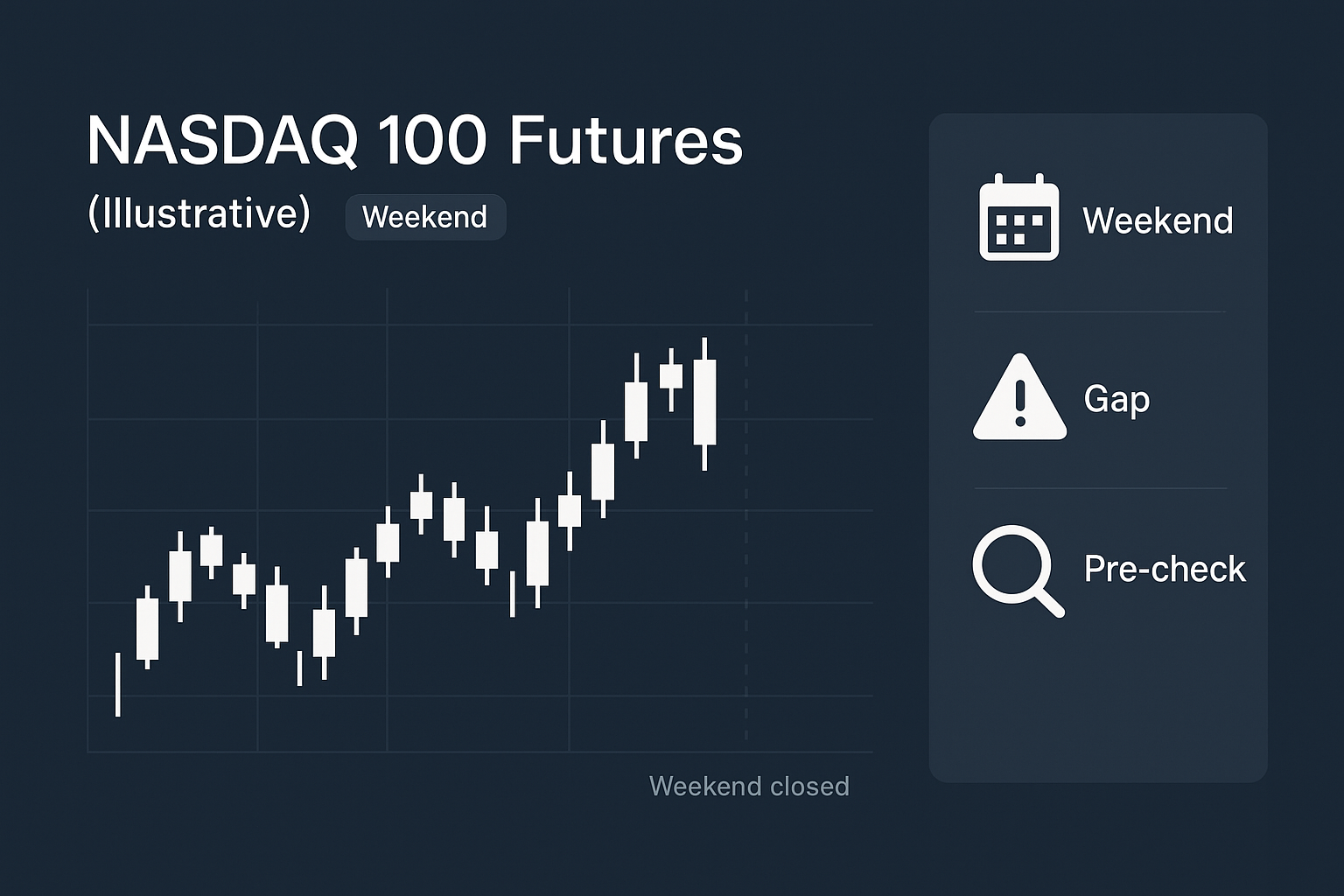Click the rightmost candlestick on the chart
1344x896 pixels.
[x=704, y=402]
